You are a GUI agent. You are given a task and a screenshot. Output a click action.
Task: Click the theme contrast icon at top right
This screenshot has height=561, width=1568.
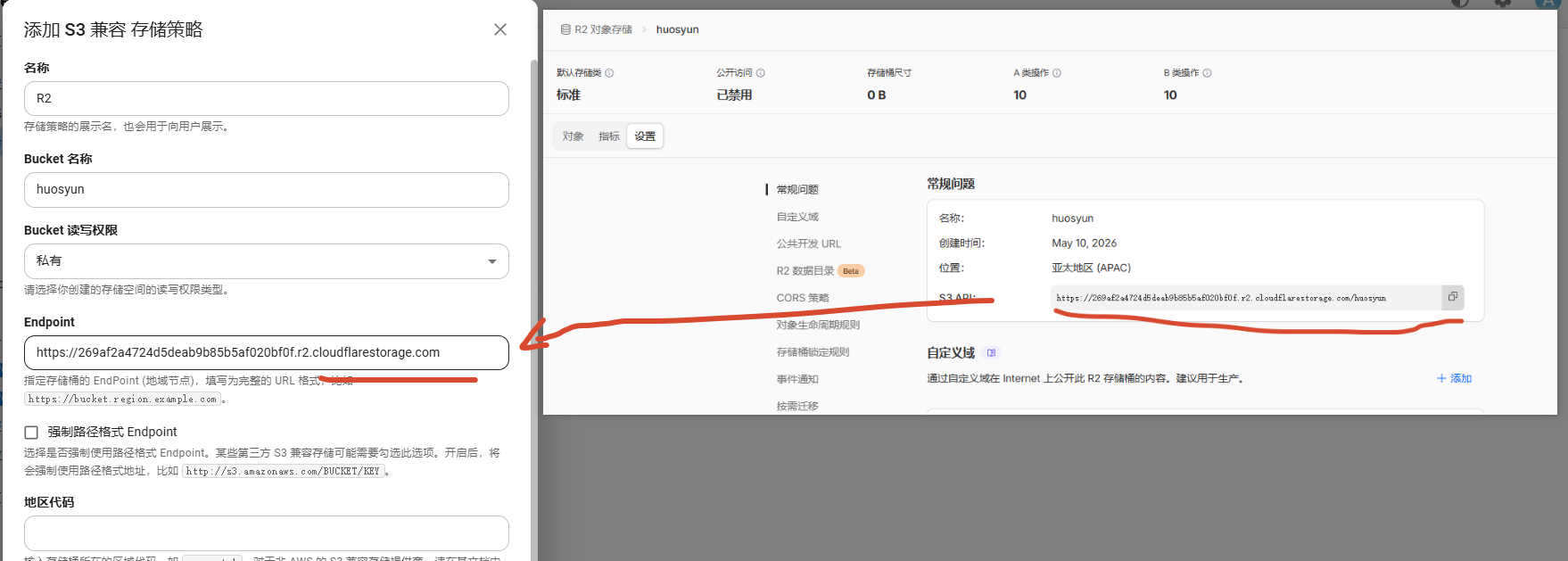pos(1460,3)
